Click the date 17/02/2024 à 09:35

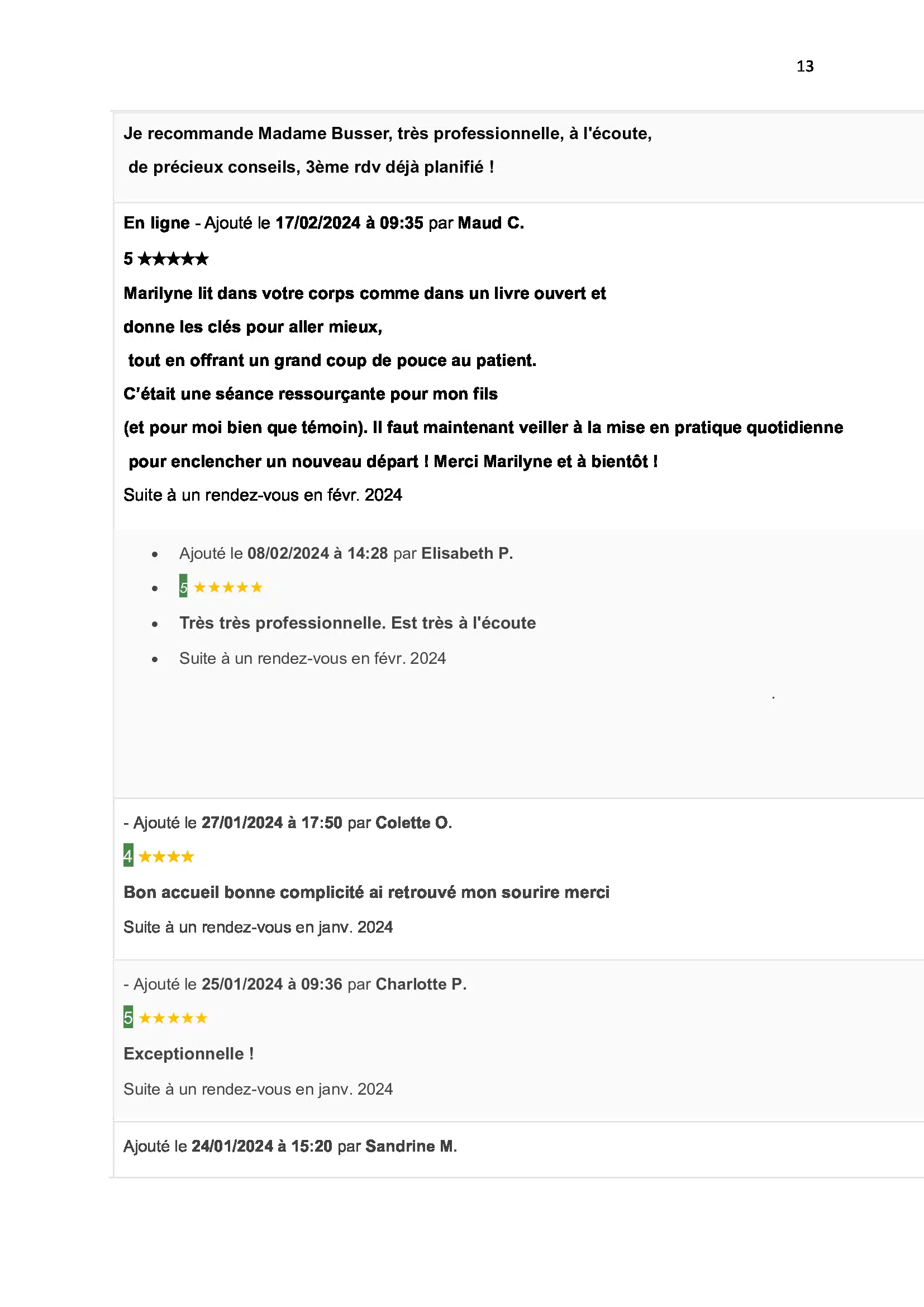[349, 223]
